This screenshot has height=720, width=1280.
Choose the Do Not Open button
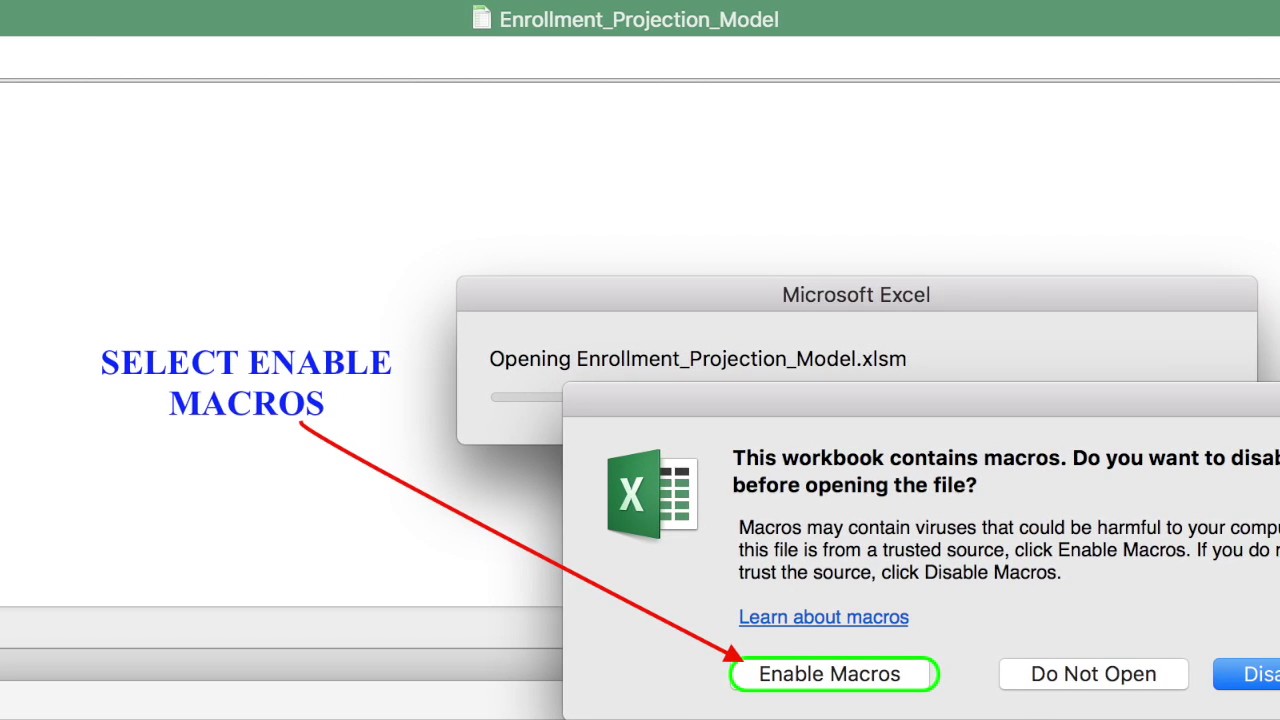(x=1093, y=674)
